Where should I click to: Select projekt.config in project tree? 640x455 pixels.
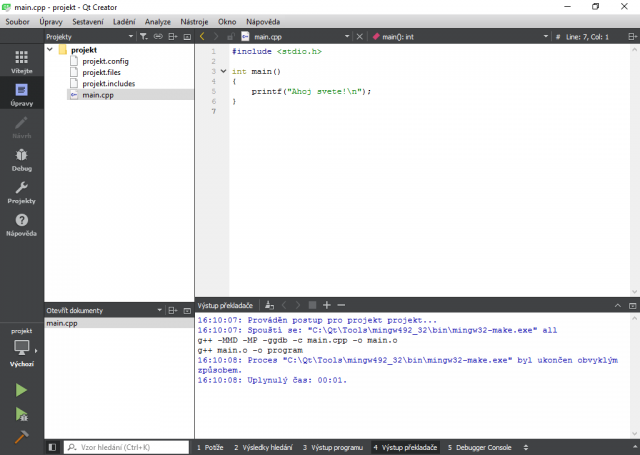[105, 61]
